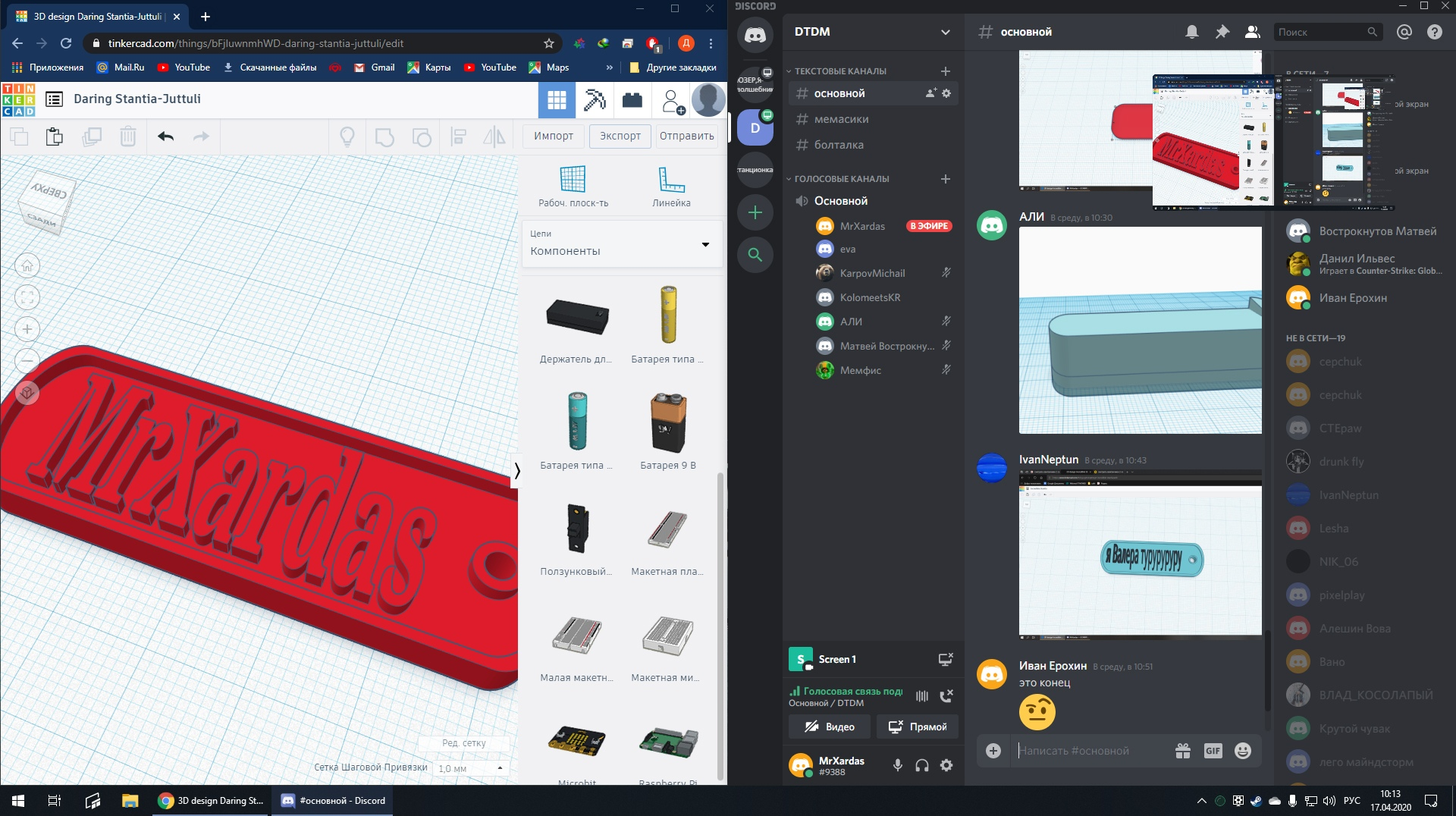Go to Tinkercad home view
Screen dimensions: 1456x816
[27, 265]
